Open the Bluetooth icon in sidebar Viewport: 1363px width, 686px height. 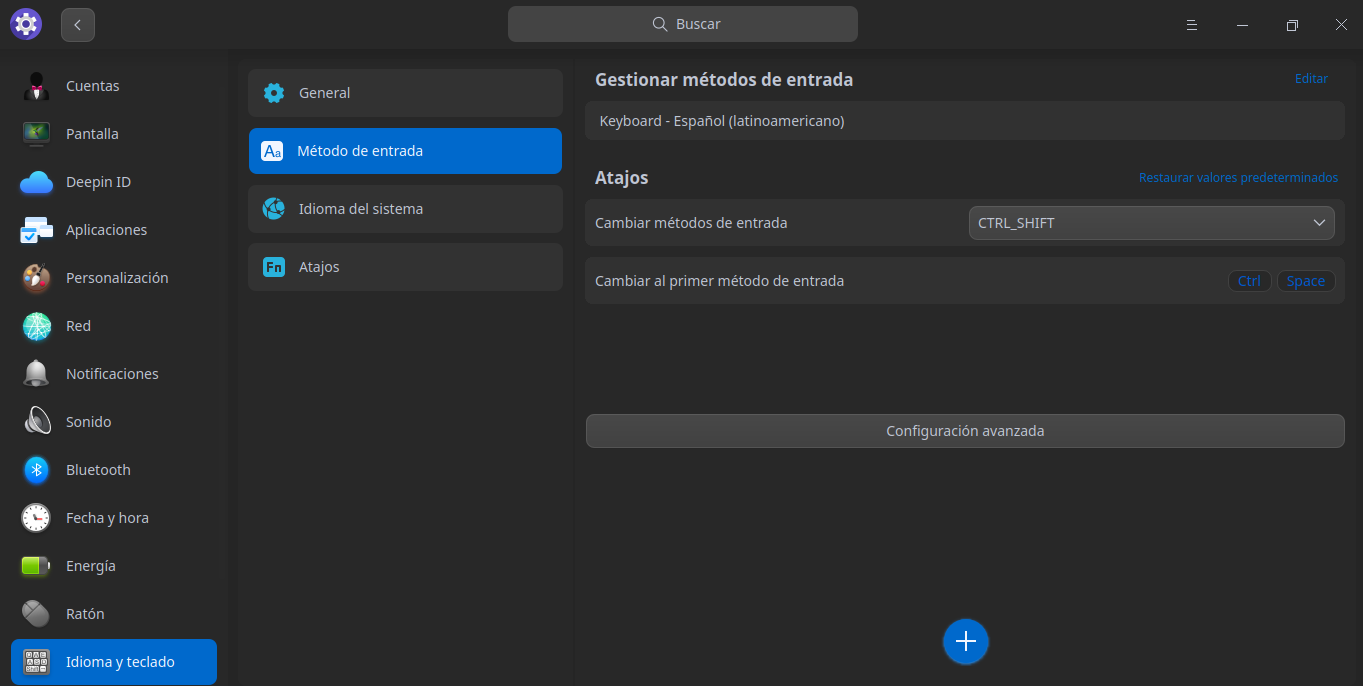[x=37, y=470]
